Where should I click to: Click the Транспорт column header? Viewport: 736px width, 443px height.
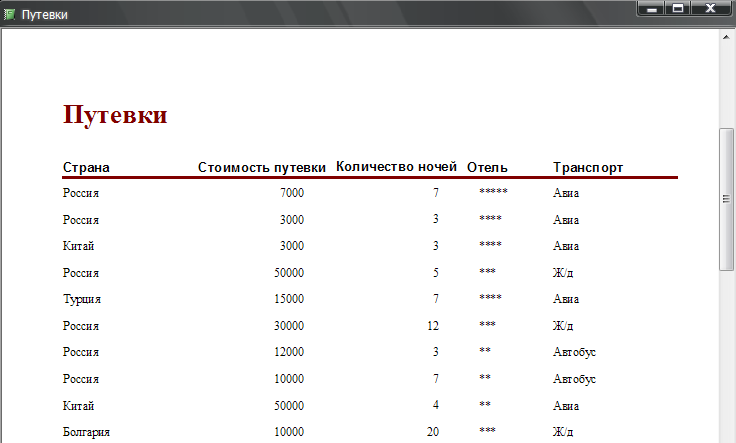588,168
